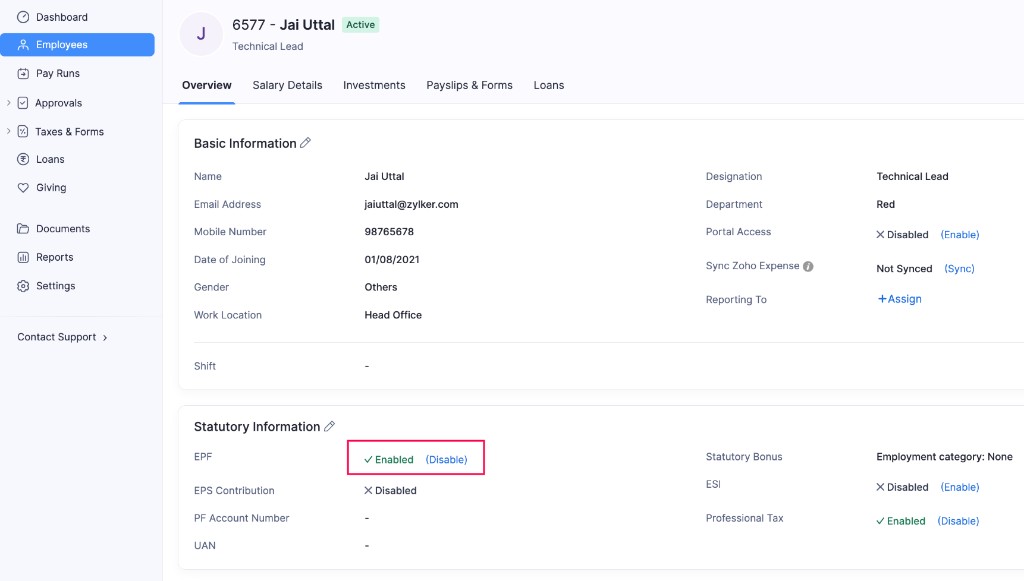
Task: Click the Pay Runs icon in sidebar
Action: tap(23, 73)
